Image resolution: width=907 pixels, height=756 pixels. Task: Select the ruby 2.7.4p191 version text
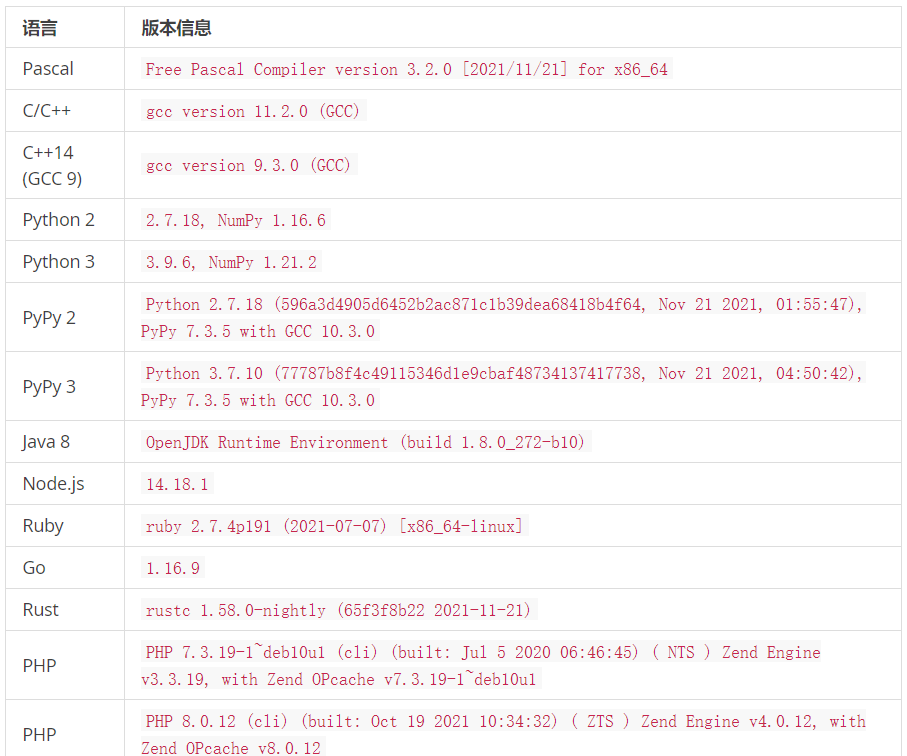pos(334,526)
